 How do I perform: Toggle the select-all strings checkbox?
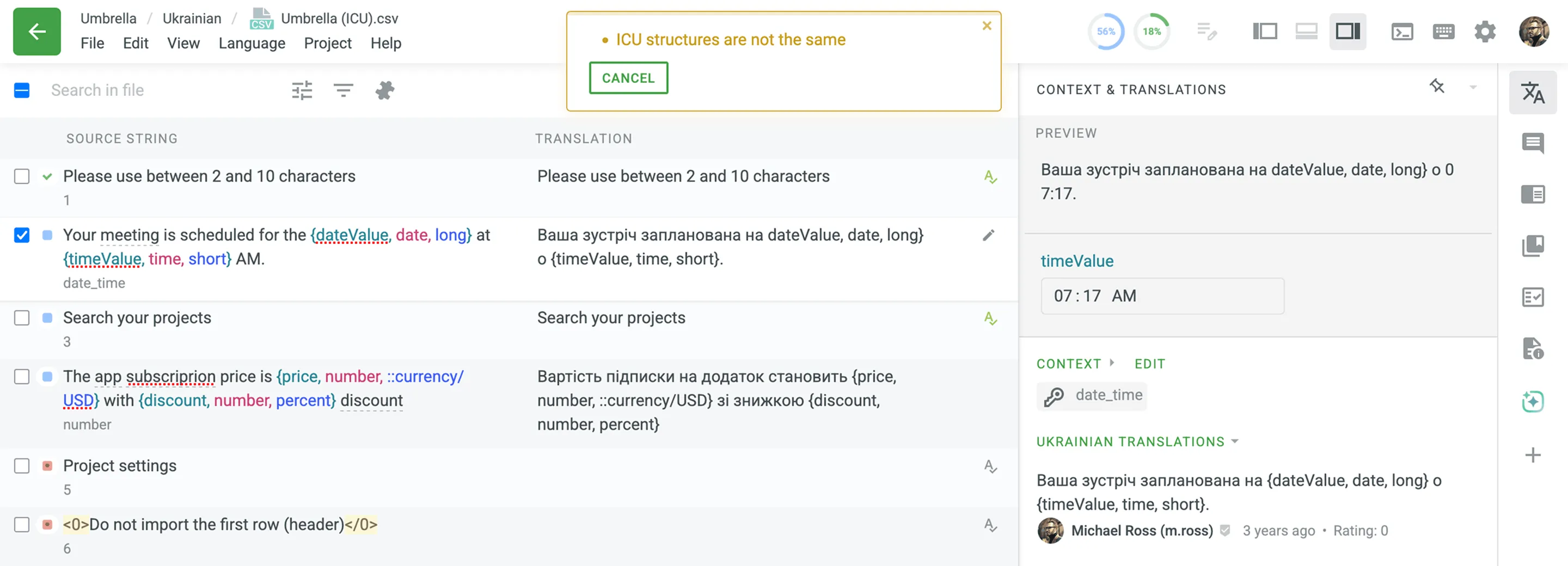[x=22, y=91]
